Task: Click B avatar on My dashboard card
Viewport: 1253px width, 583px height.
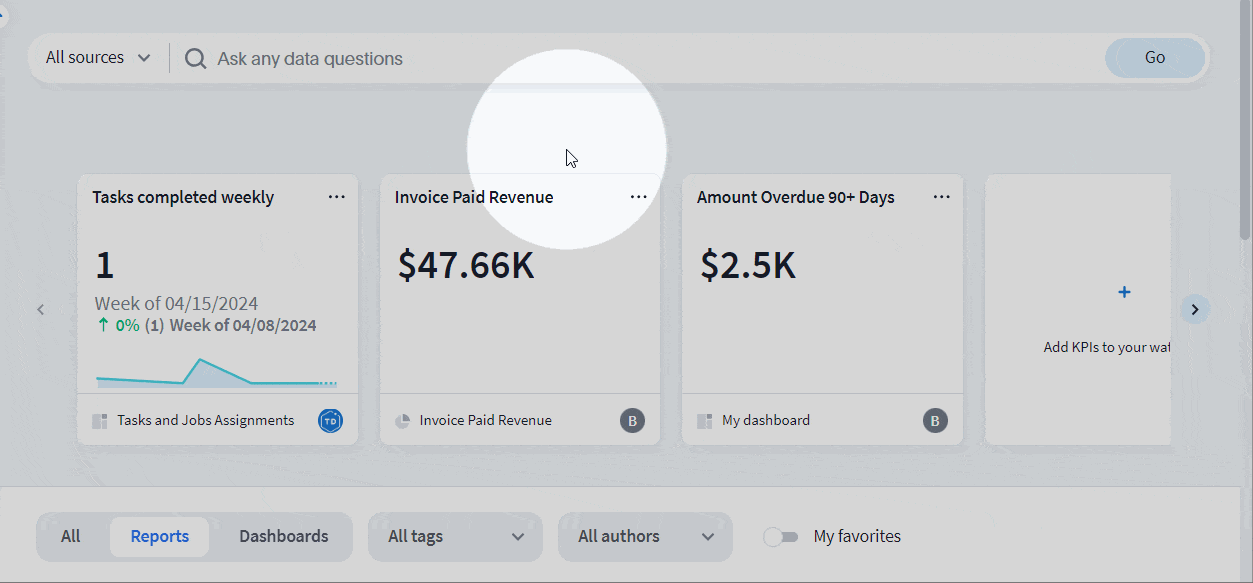Action: (x=934, y=421)
